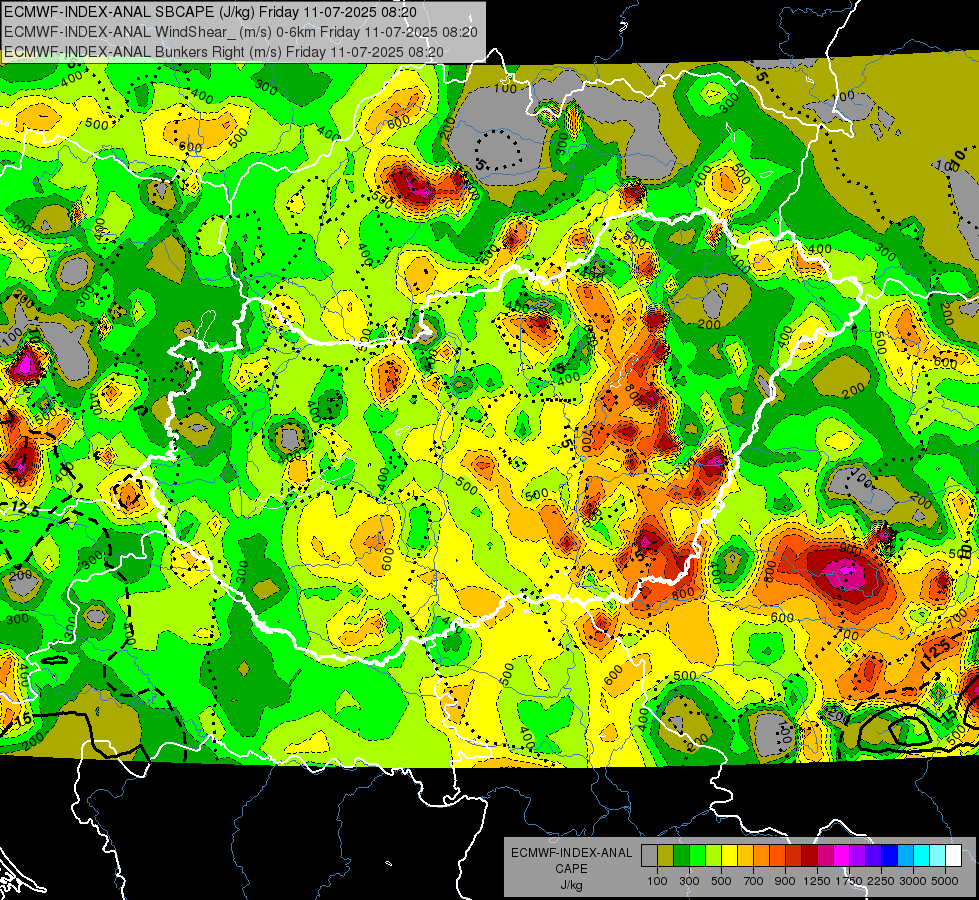This screenshot has height=900, width=979.
Task: Click the pure blue swatch right of 2250
Action: [890, 856]
